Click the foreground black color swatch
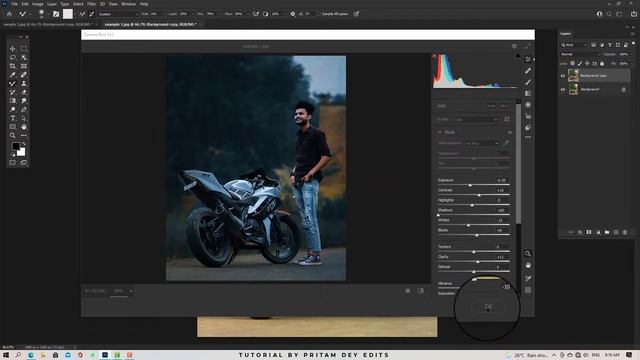The width and height of the screenshot is (640, 360). coord(16,146)
